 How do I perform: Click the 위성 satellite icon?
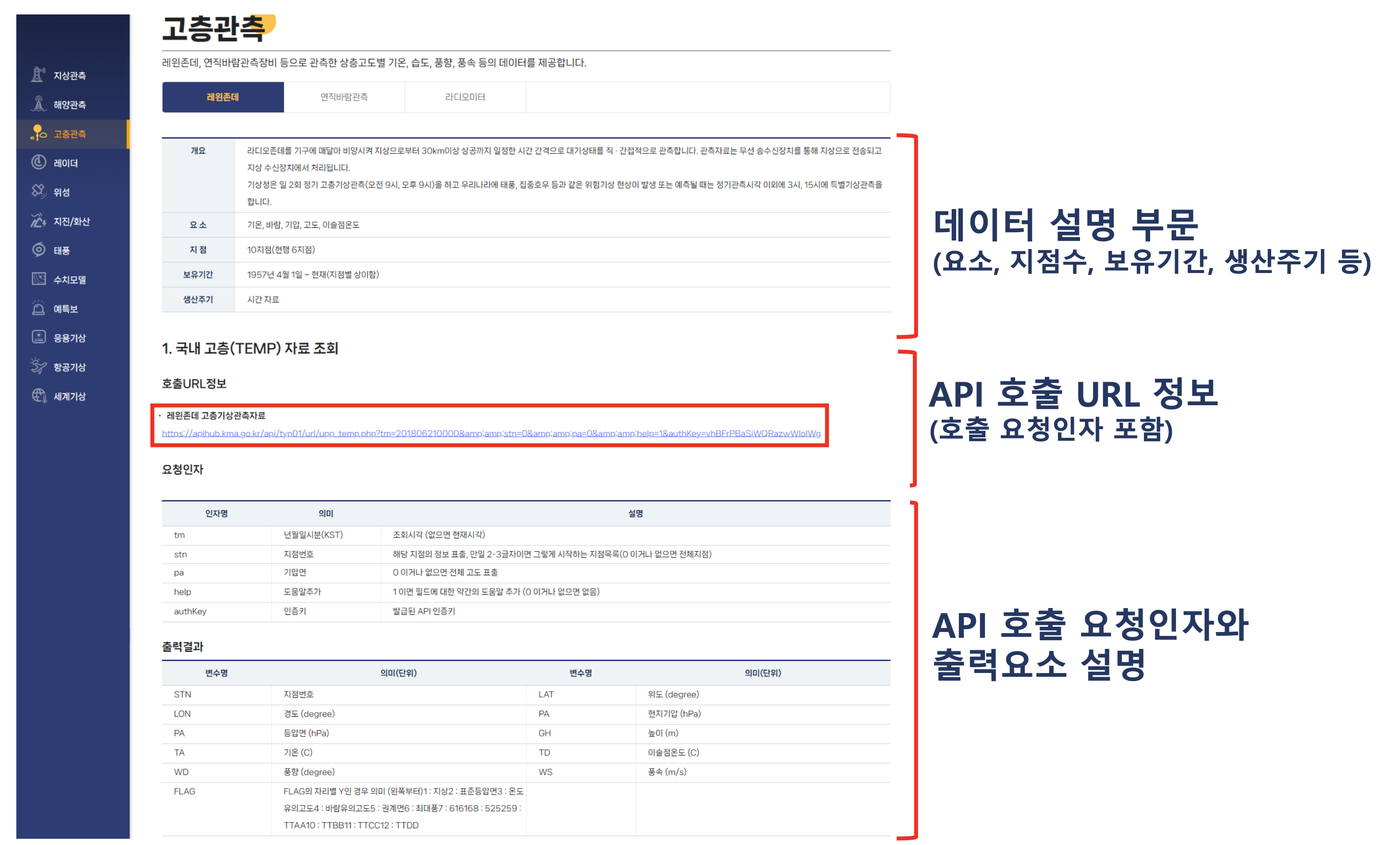click(38, 191)
